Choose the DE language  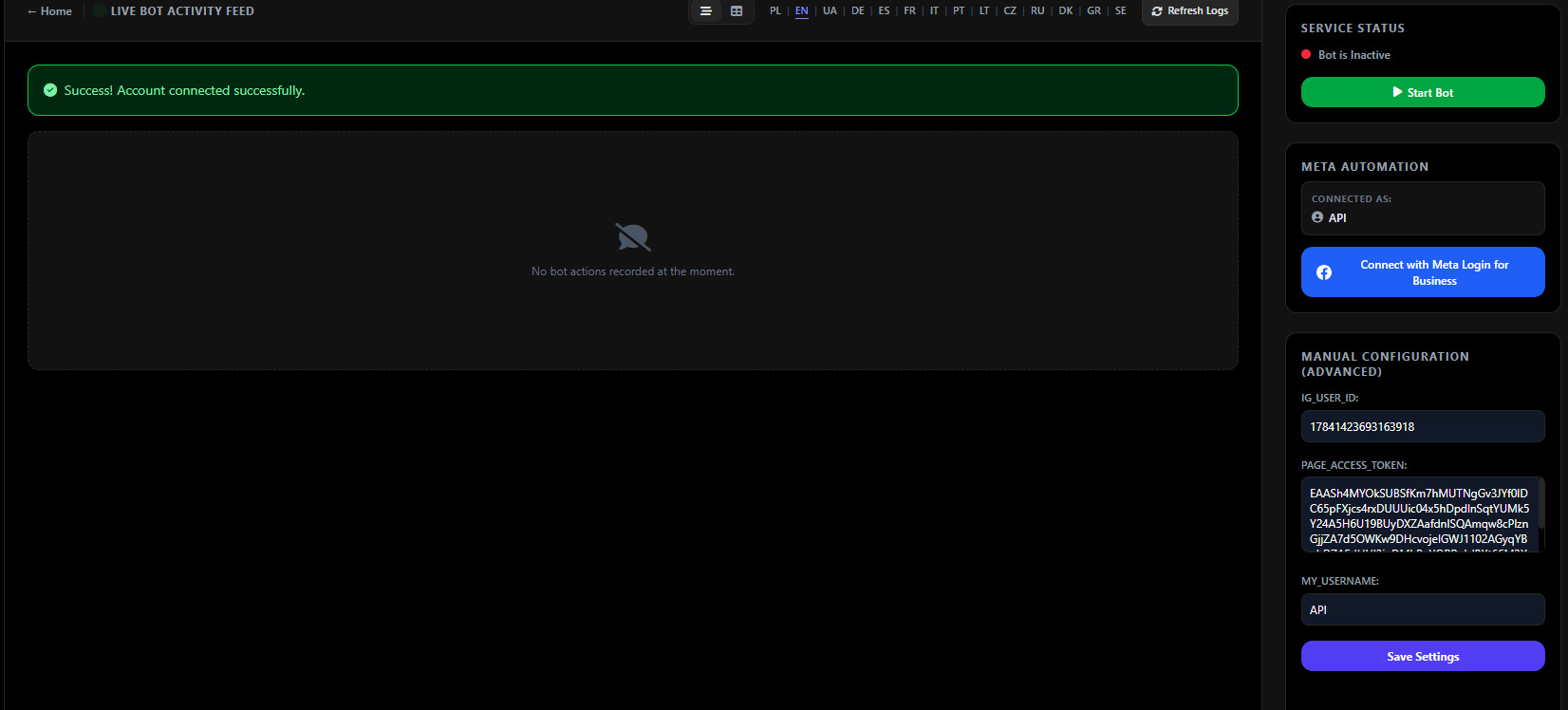coord(858,11)
